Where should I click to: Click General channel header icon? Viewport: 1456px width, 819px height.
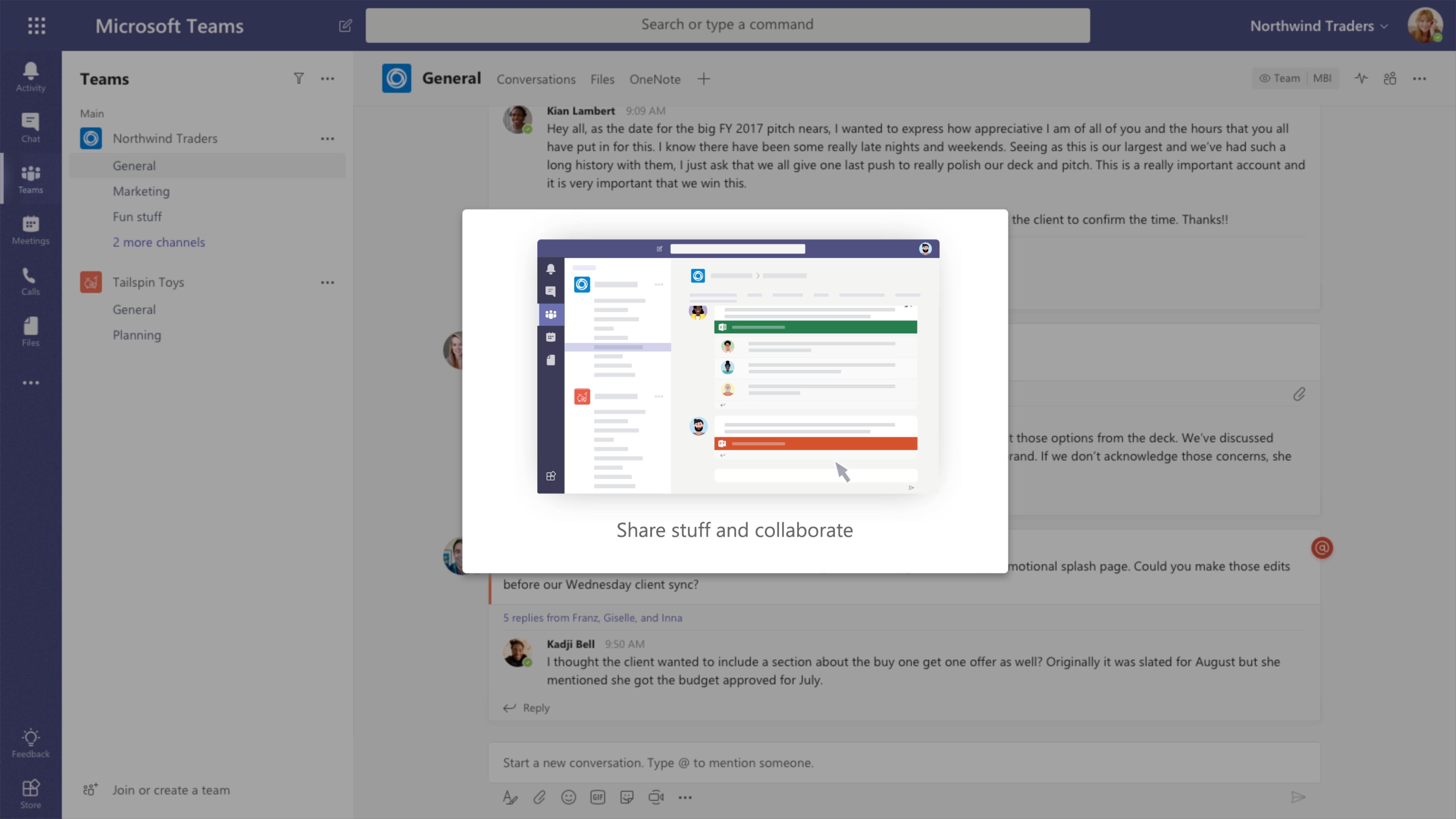tap(396, 78)
